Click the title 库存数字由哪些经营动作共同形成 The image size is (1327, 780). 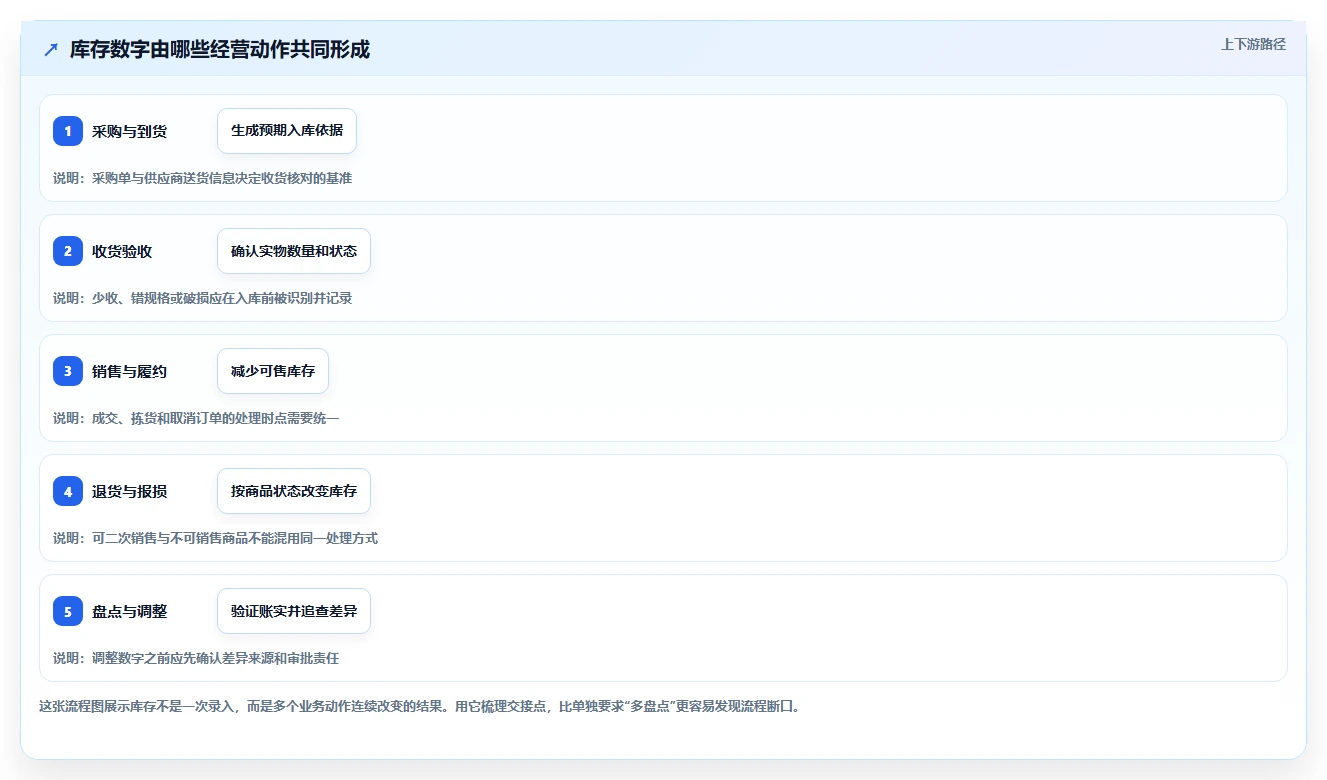point(220,50)
